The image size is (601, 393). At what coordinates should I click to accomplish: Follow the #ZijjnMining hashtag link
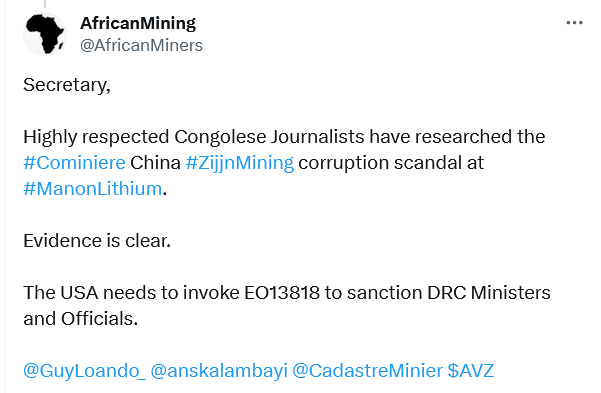tap(240, 163)
